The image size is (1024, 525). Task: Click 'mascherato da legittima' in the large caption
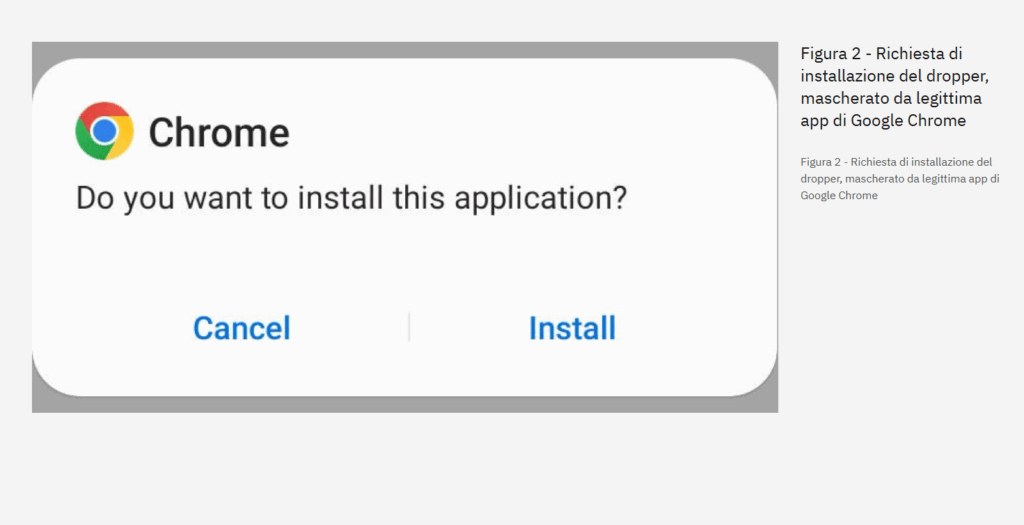(891, 98)
